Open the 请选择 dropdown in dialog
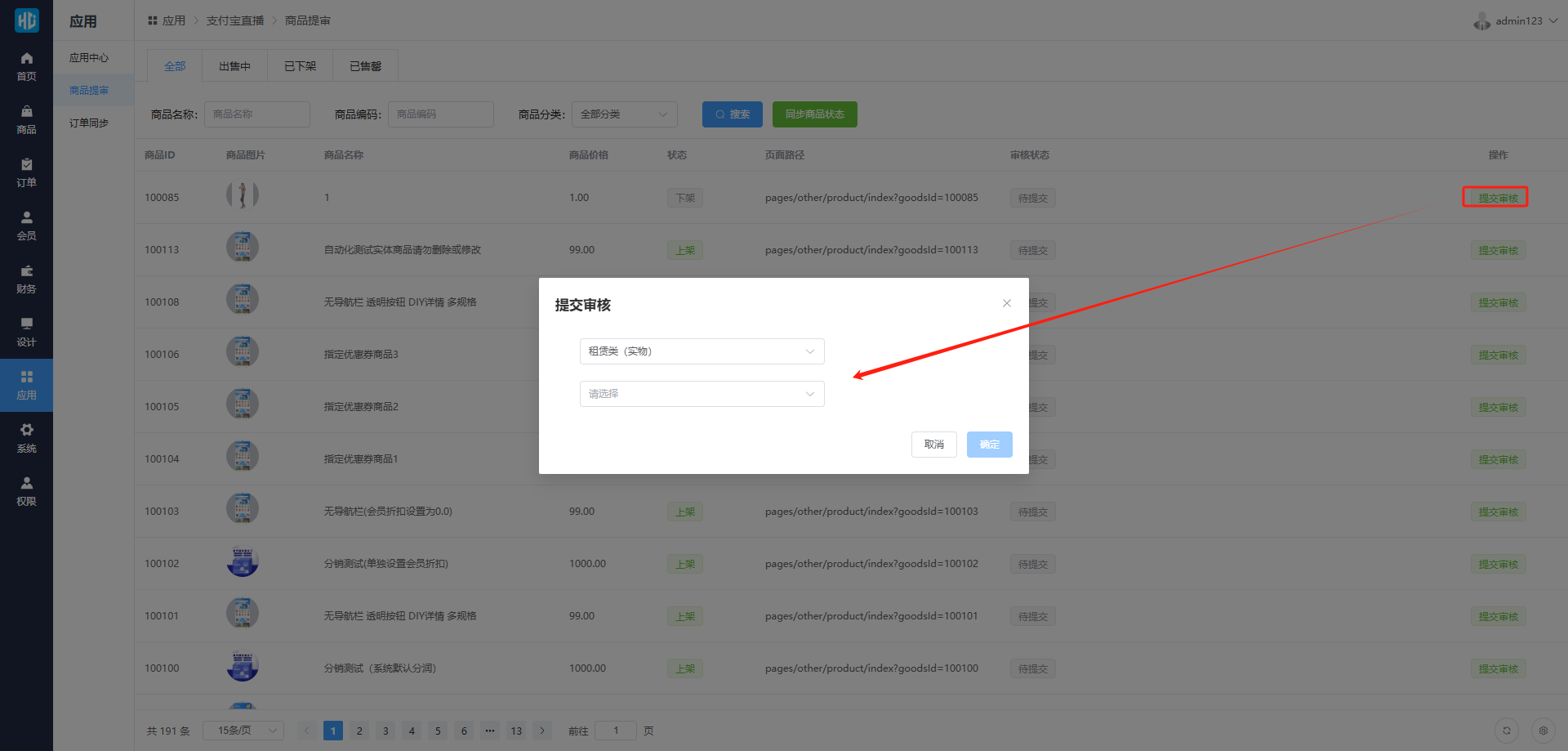Viewport: 1568px width, 751px height. pyautogui.click(x=702, y=394)
